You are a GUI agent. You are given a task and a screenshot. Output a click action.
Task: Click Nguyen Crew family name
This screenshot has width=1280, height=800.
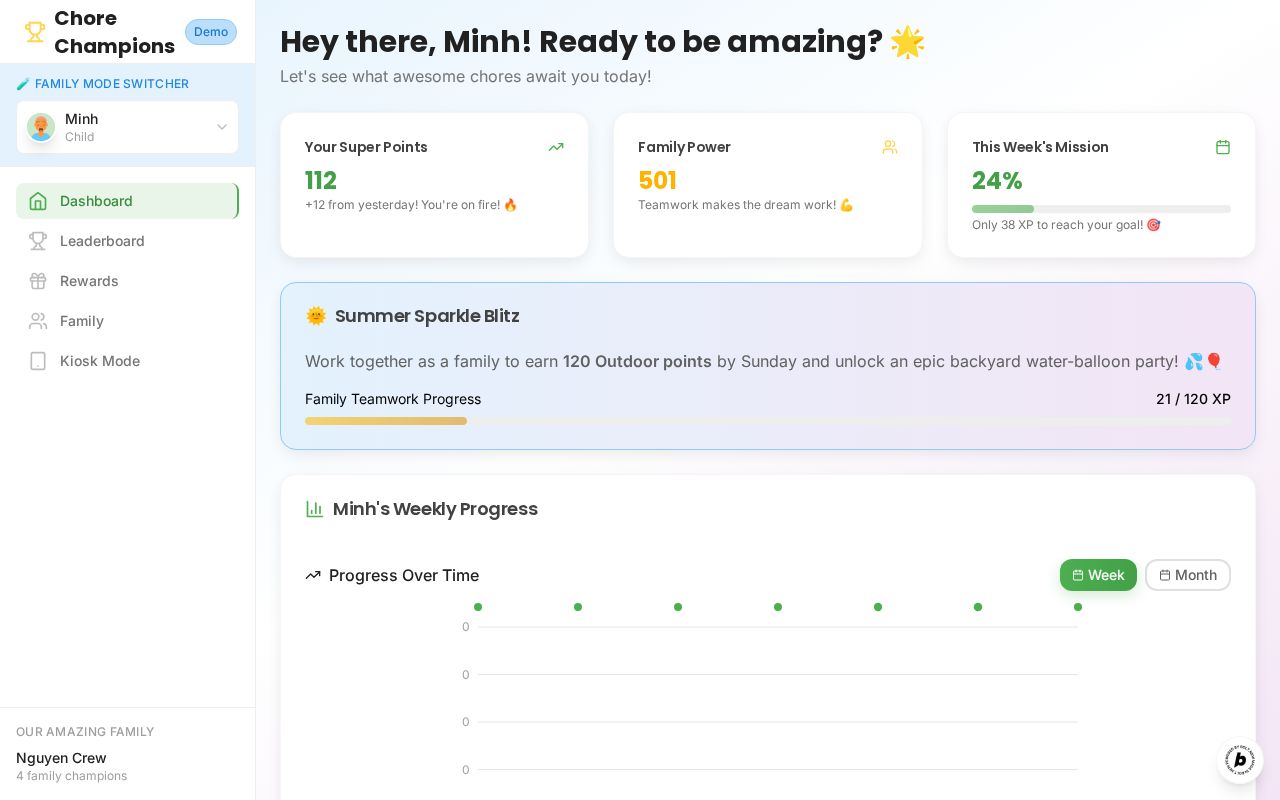61,758
